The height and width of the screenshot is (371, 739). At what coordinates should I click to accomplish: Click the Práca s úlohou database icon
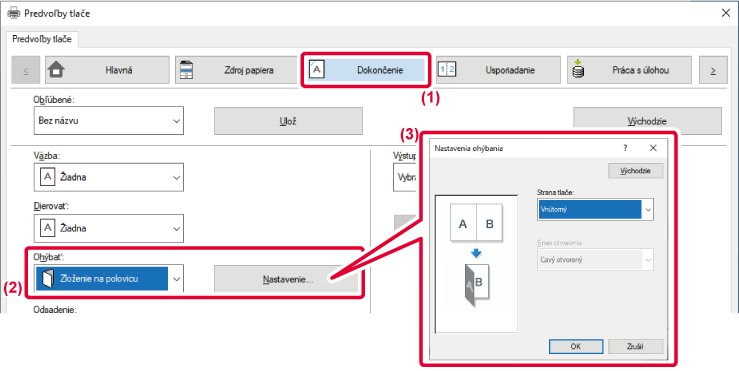(x=578, y=70)
